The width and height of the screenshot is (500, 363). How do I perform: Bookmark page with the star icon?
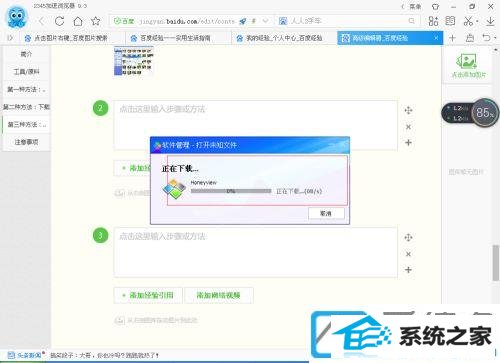pyautogui.click(x=96, y=21)
